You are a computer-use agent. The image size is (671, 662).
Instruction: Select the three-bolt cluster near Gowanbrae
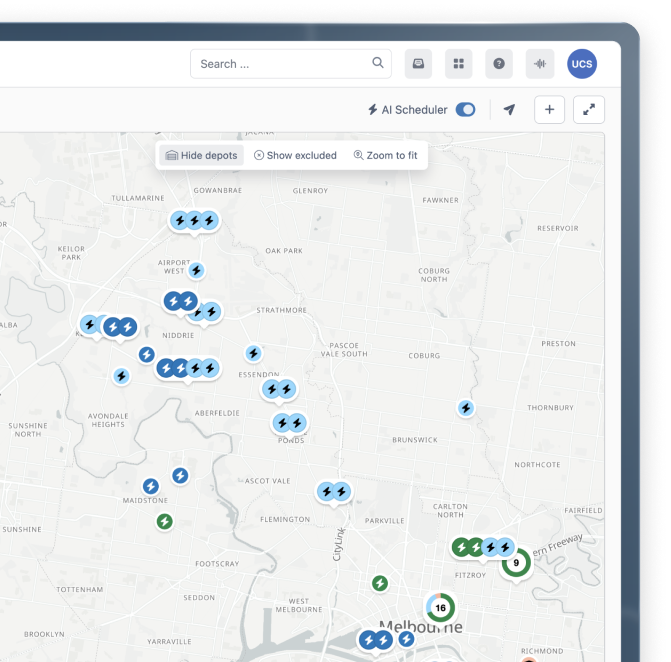194,221
